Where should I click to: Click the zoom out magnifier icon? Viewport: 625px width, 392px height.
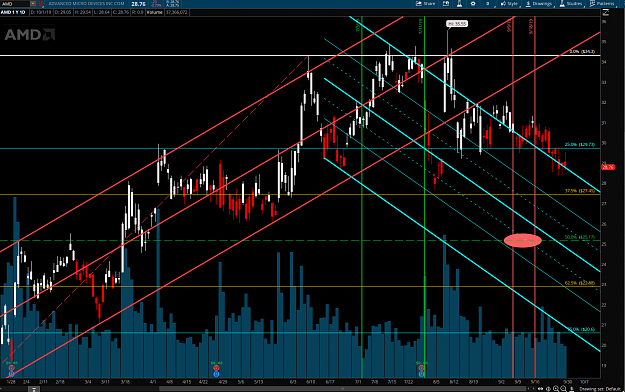click(563, 389)
